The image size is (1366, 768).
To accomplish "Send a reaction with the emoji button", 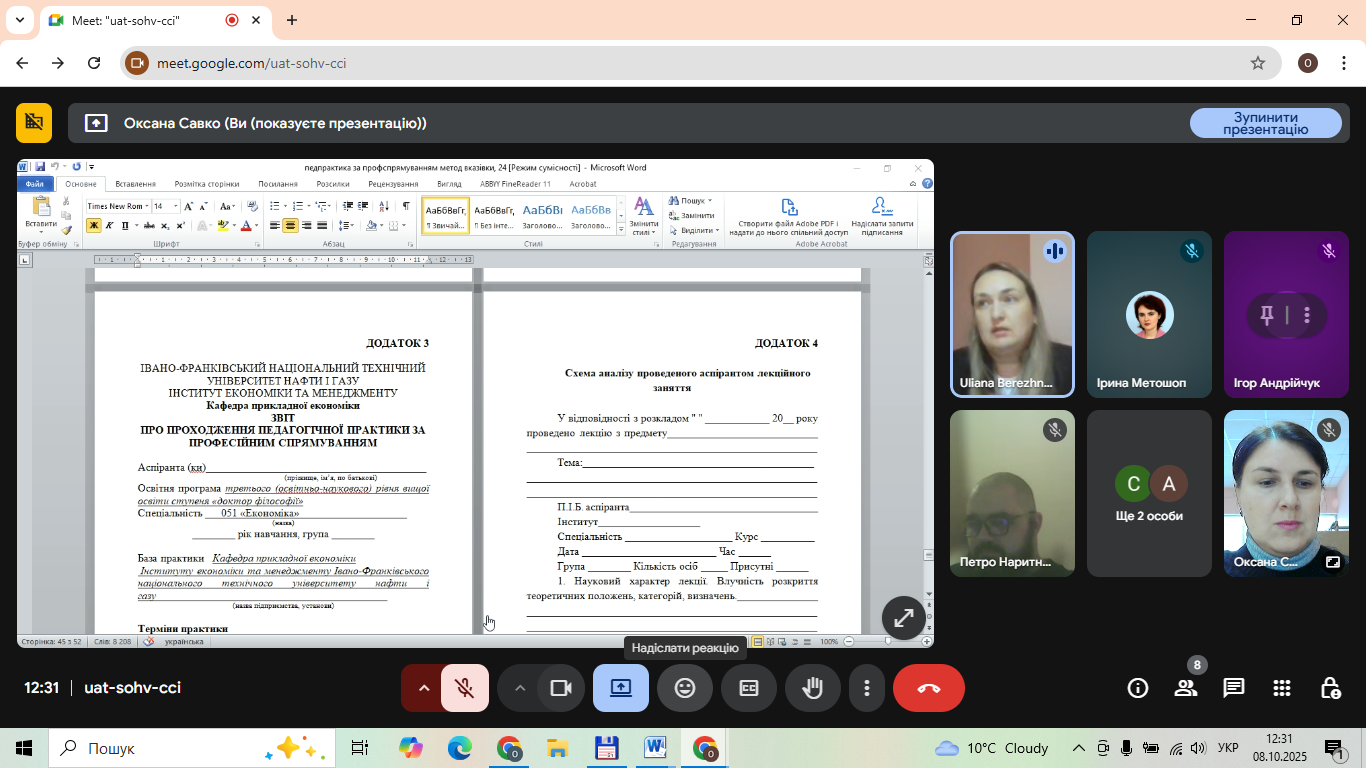I will pyautogui.click(x=685, y=688).
